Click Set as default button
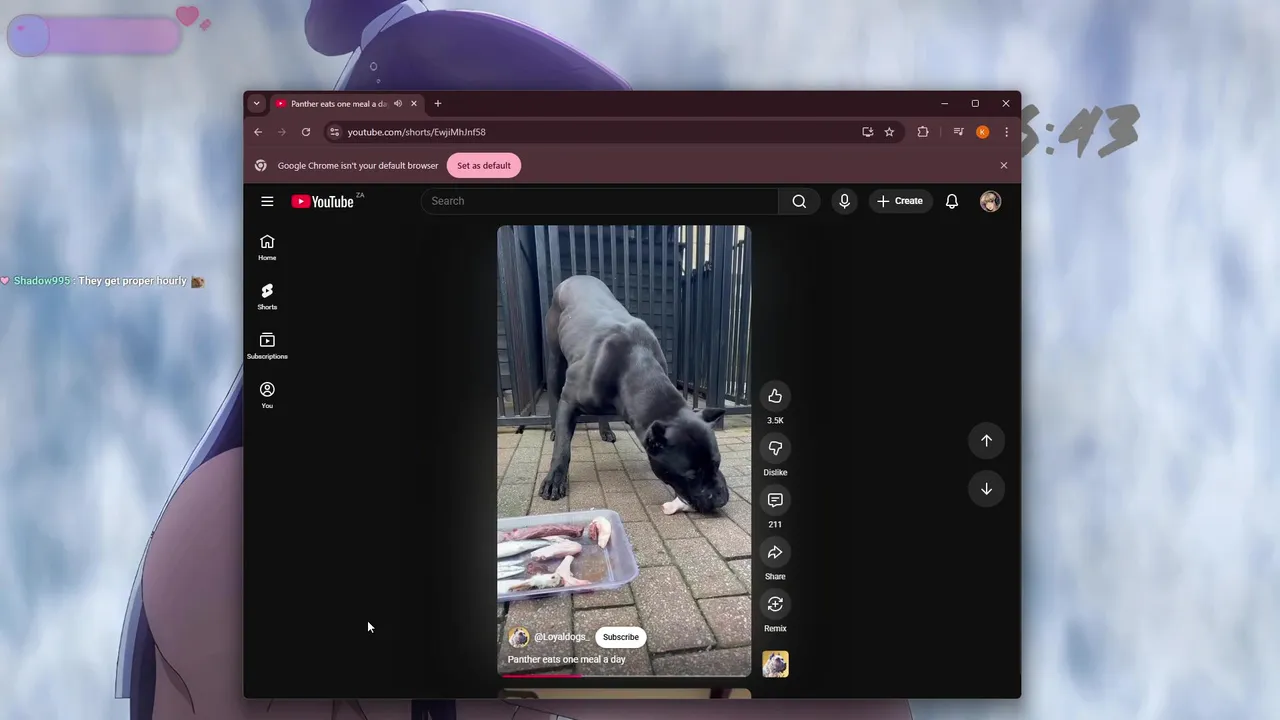This screenshot has width=1280, height=720. (x=484, y=166)
